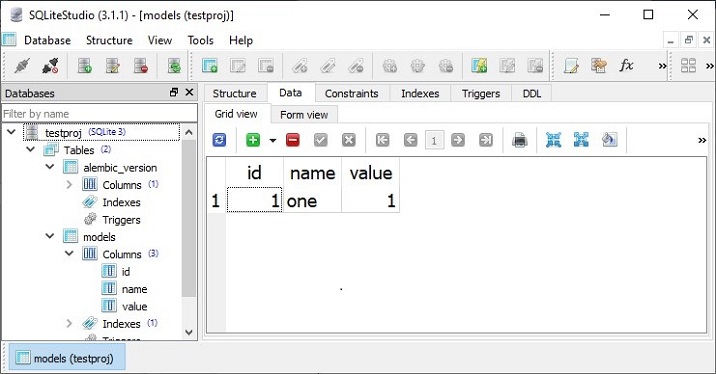The height and width of the screenshot is (374, 716).
Task: Click the Delete table toolbar icon
Action: click(x=266, y=66)
